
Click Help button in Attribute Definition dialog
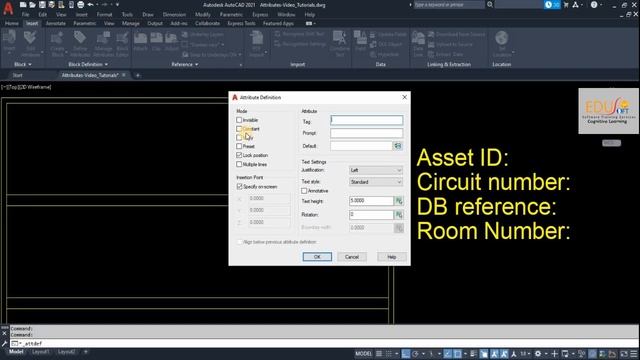392,257
